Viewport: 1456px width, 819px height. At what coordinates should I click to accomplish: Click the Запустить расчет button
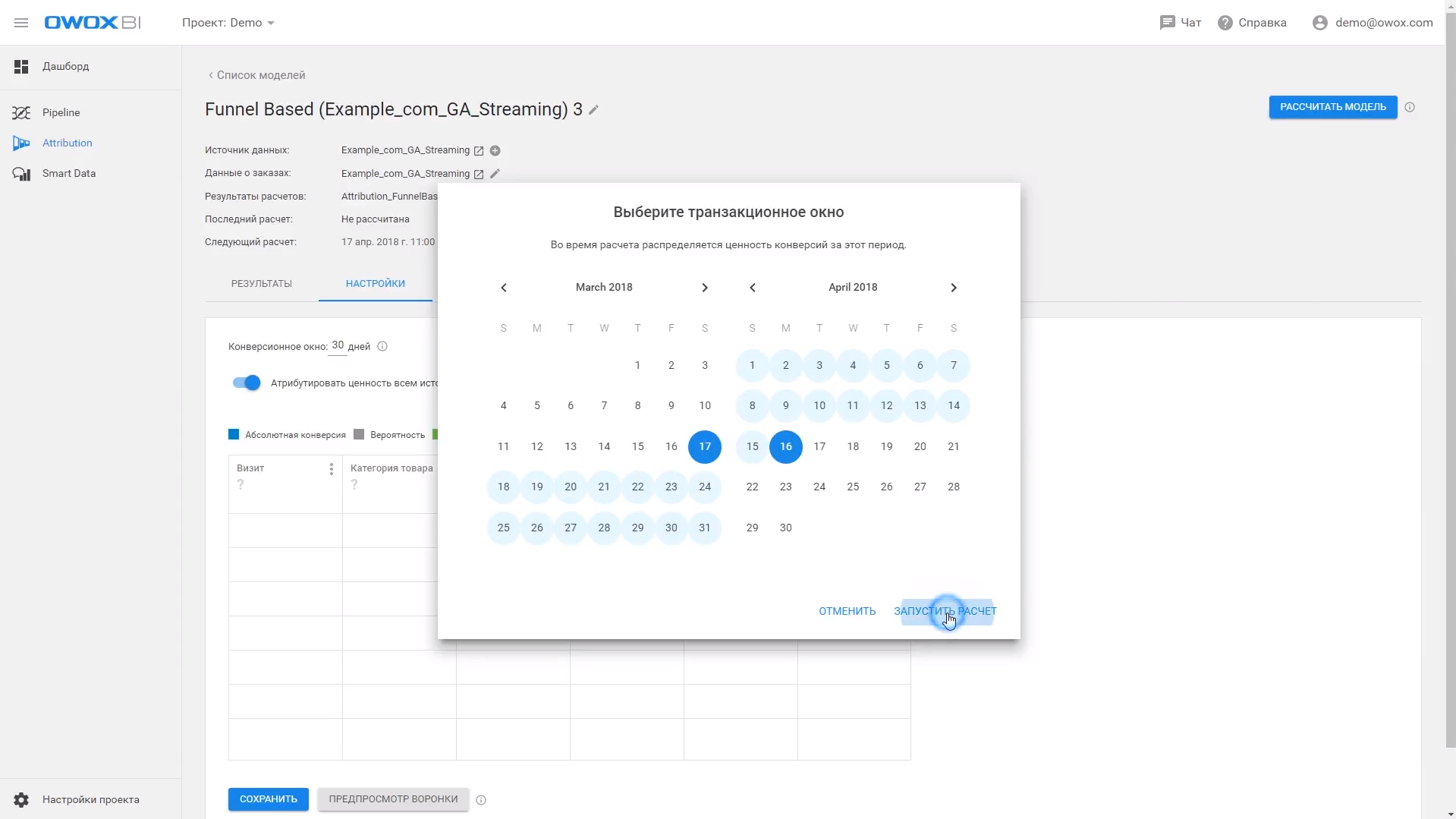pos(945,611)
